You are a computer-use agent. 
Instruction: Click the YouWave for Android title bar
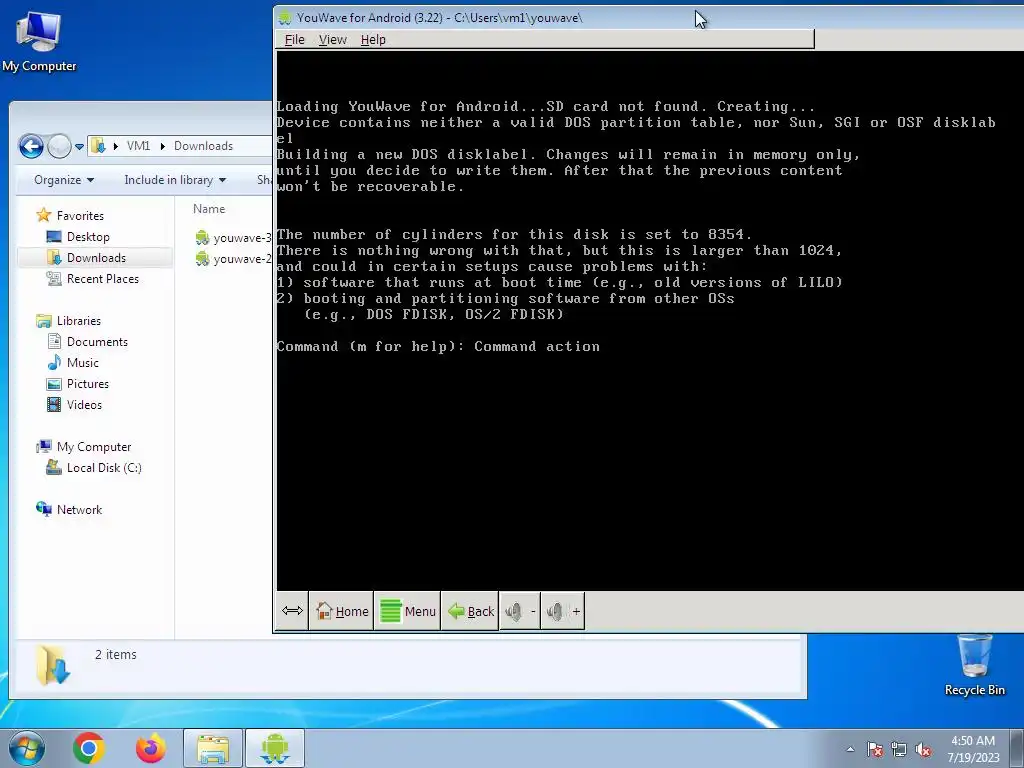[x=649, y=18]
